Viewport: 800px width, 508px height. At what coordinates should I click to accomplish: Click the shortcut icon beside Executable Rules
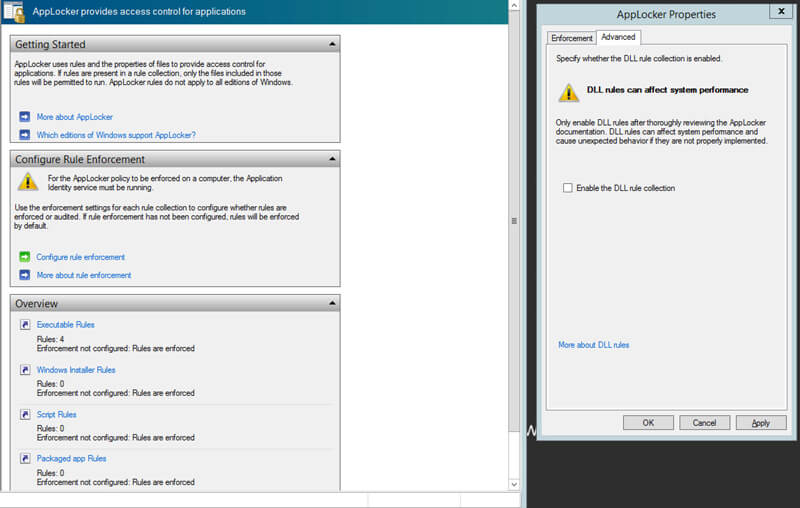coord(25,324)
